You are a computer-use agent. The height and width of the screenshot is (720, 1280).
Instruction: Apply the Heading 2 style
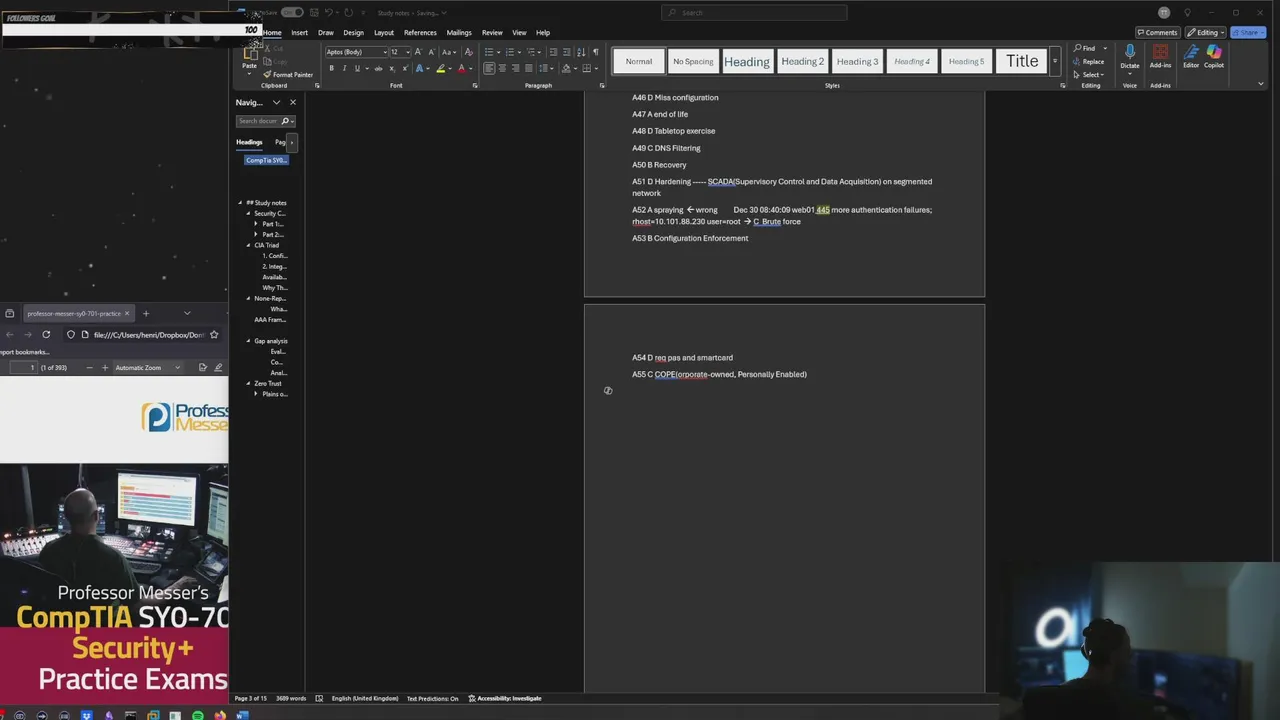click(x=803, y=61)
